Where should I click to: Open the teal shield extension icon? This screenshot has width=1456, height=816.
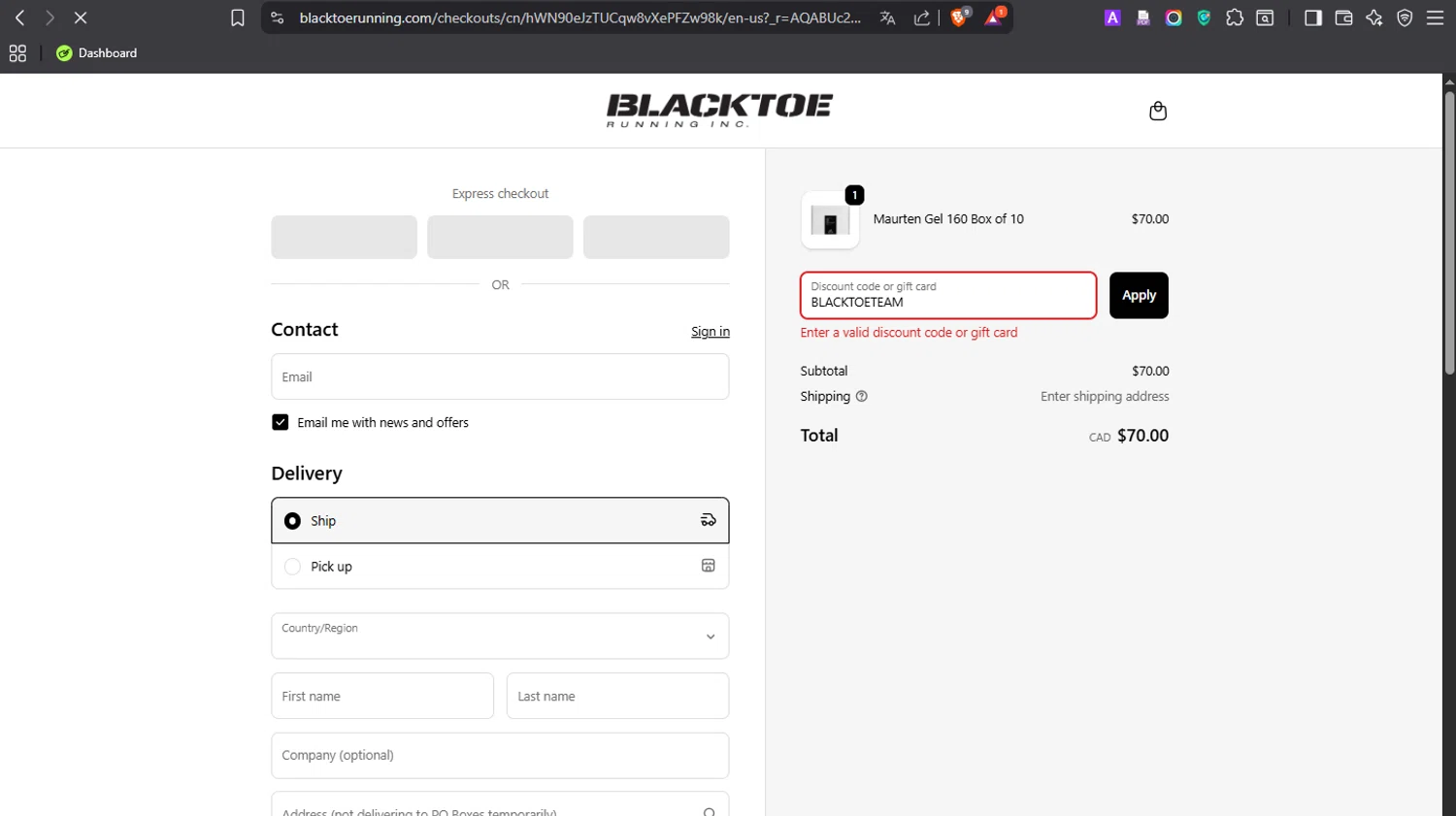click(x=1204, y=17)
